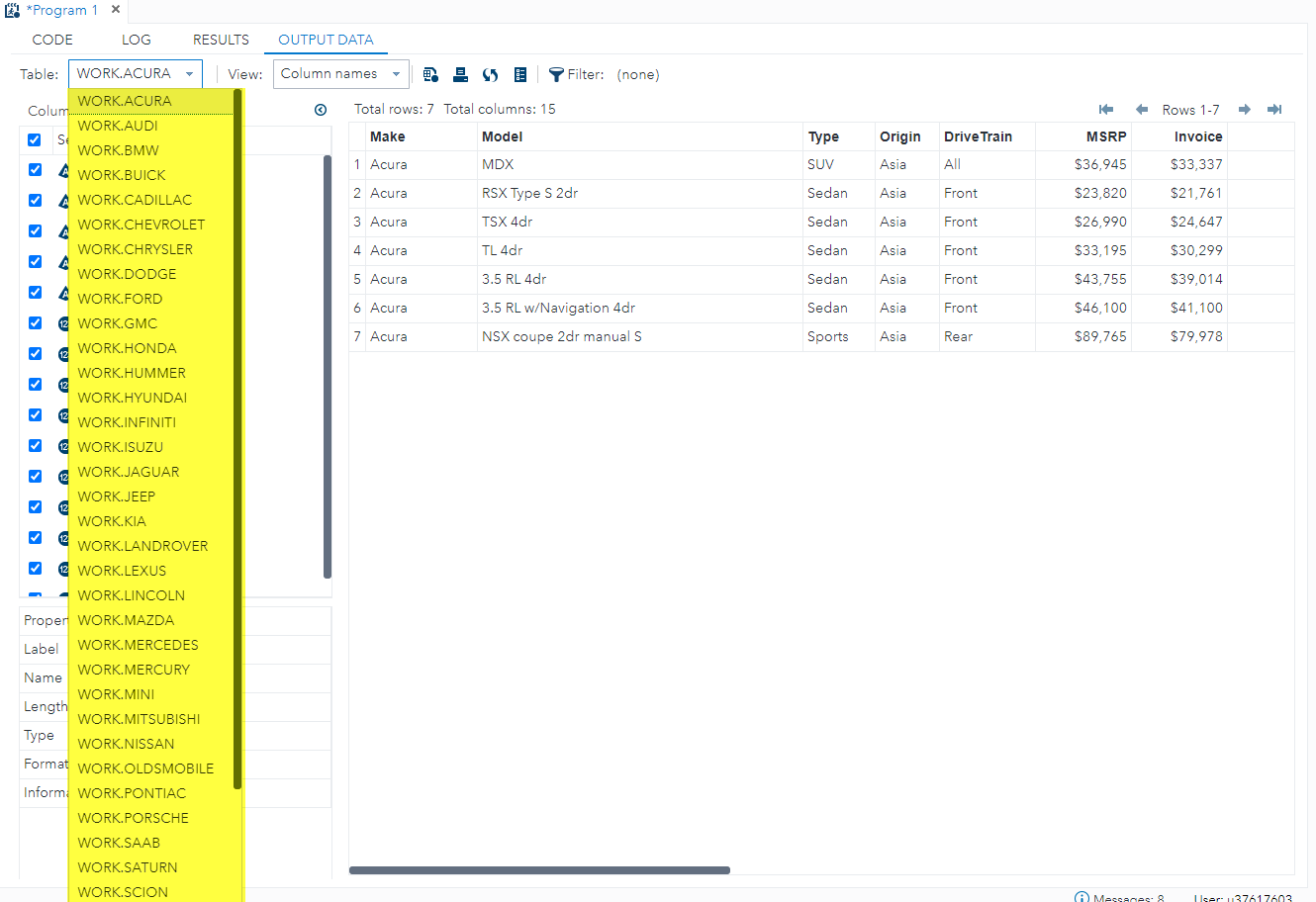Select WORK.LEXUS in dropdown
The height and width of the screenshot is (902, 1316).
[x=151, y=571]
